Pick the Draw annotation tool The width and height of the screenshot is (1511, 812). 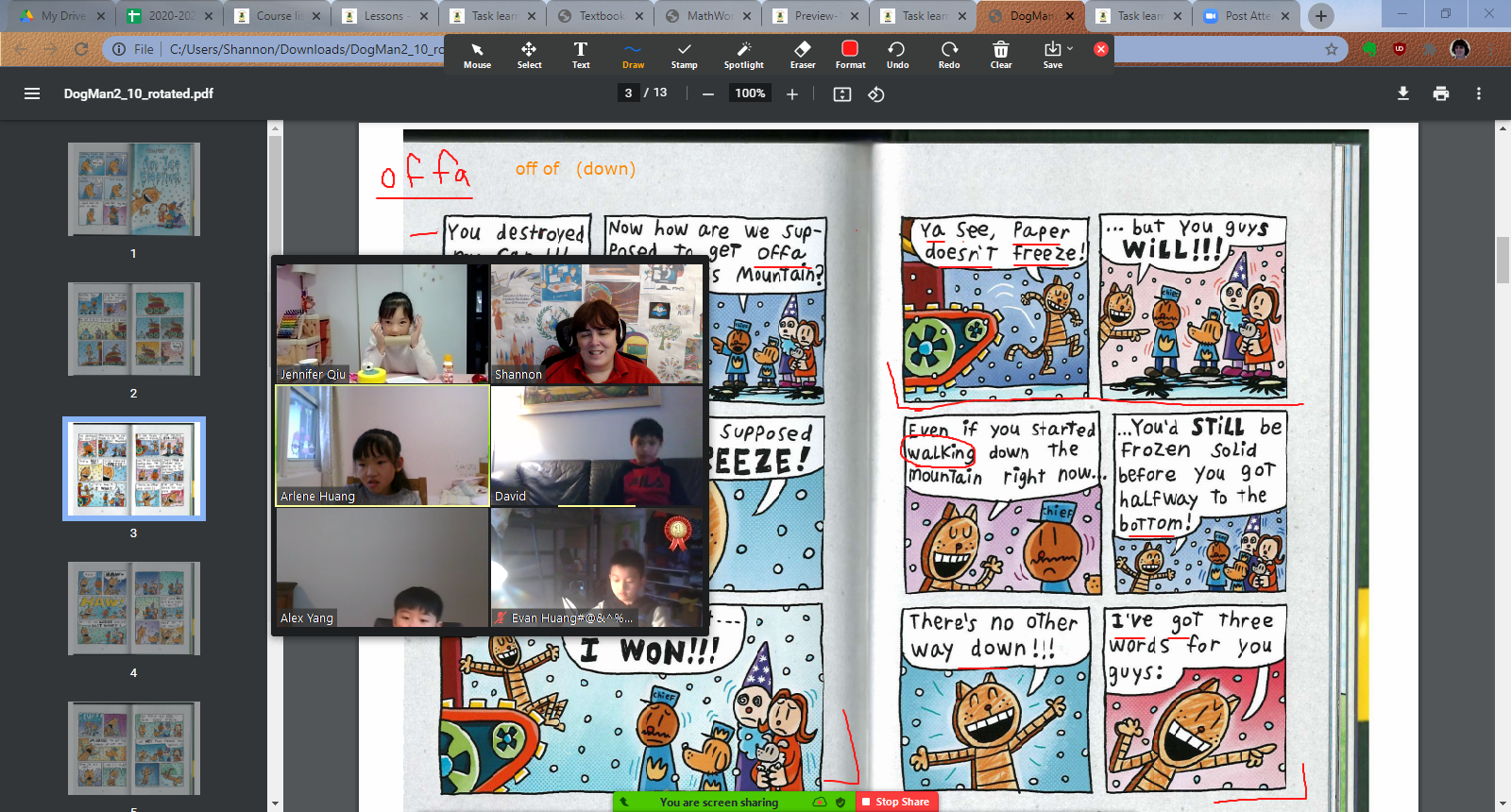pos(633,55)
